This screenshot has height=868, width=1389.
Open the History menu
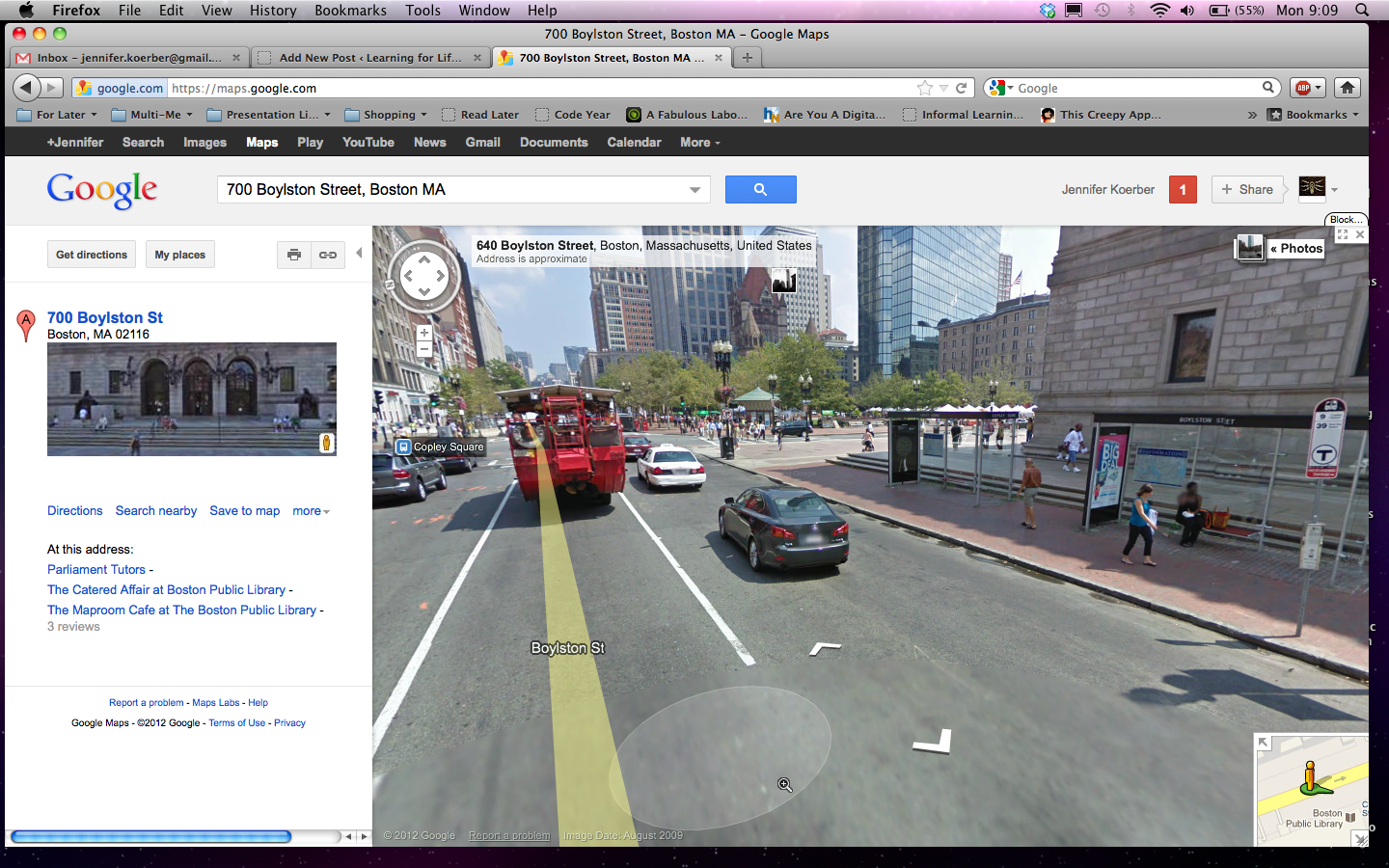(273, 10)
